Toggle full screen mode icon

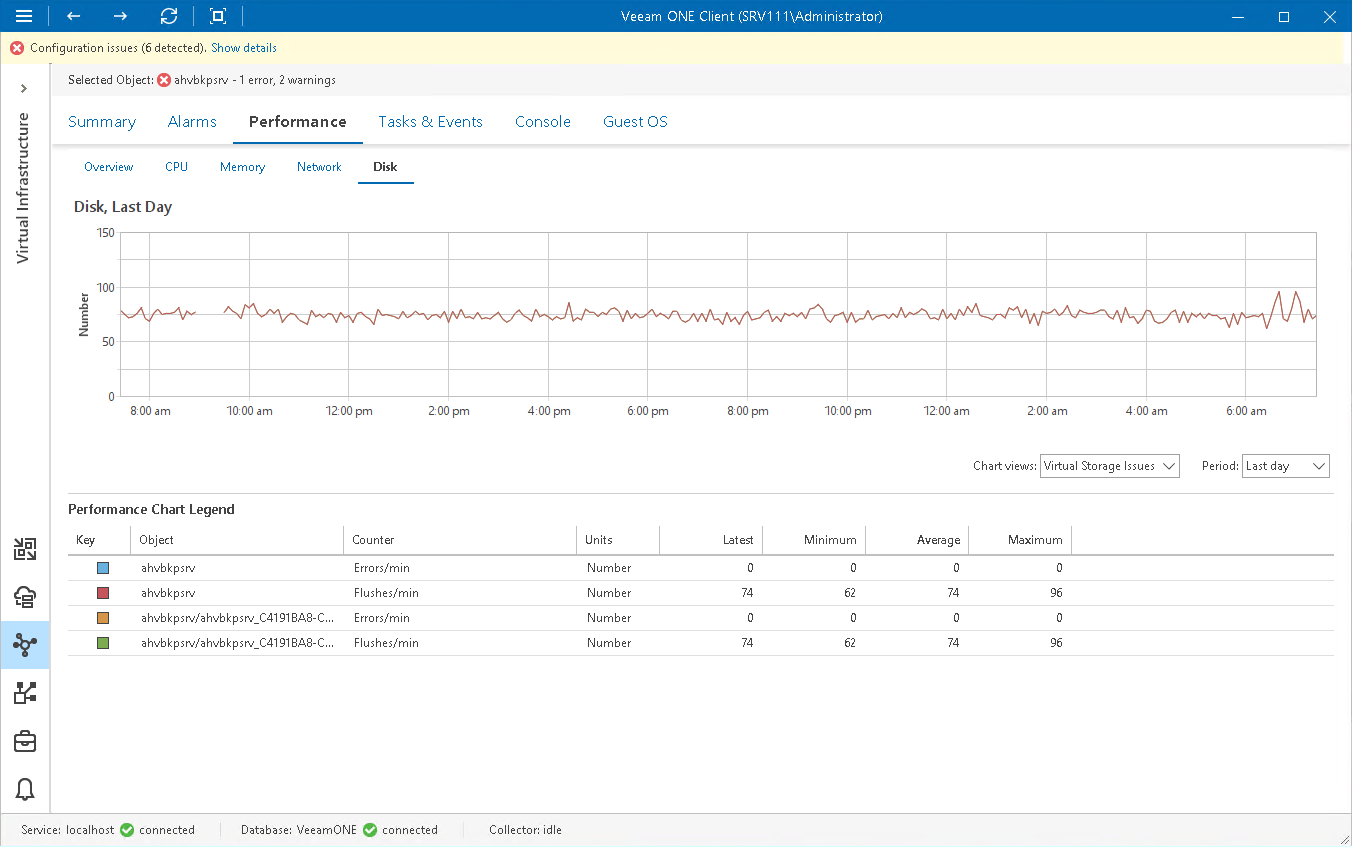[216, 16]
